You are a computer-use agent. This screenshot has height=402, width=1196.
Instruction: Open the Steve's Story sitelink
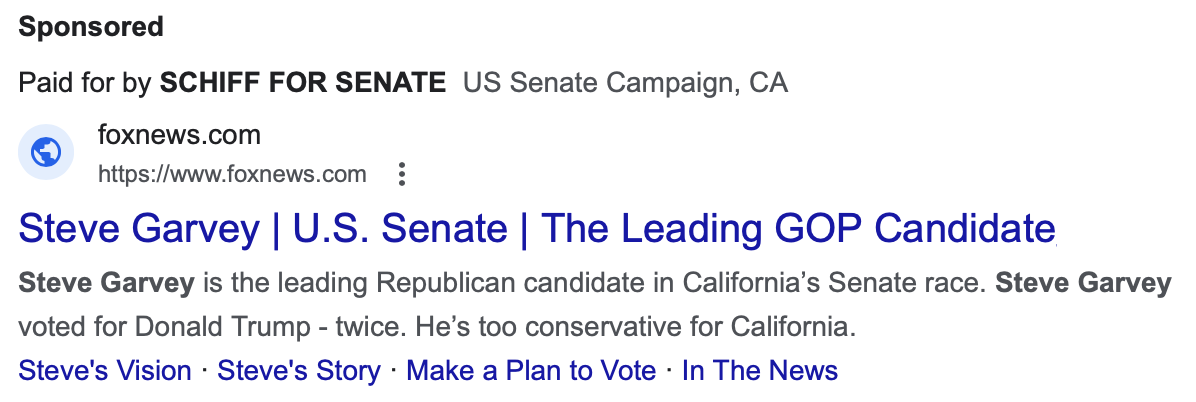299,371
